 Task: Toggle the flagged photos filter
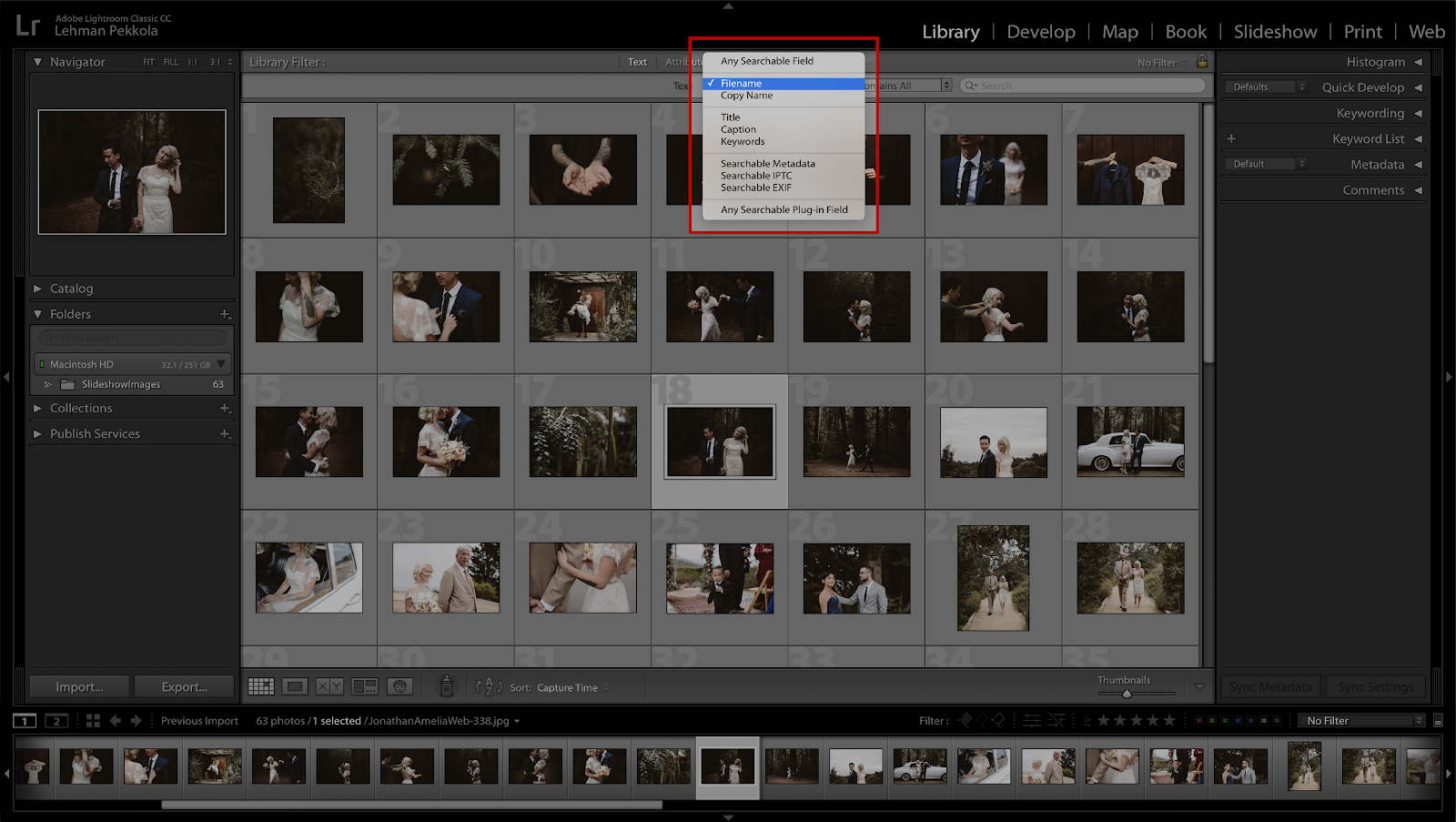966,720
